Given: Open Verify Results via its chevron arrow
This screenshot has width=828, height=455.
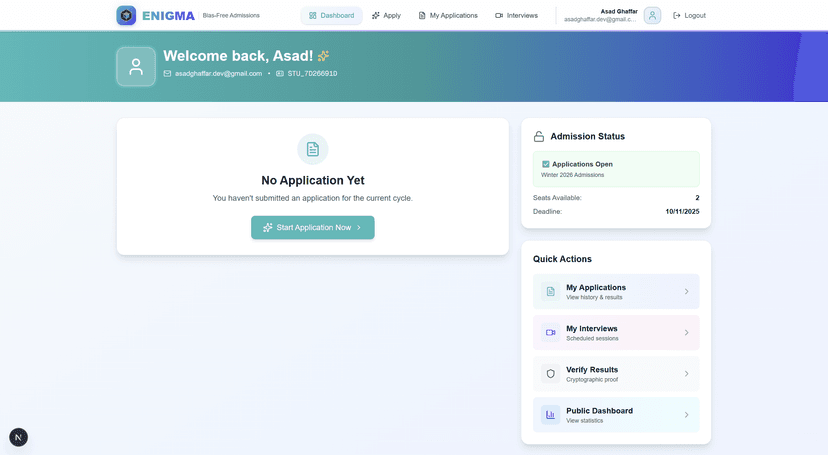Looking at the screenshot, I should point(686,373).
